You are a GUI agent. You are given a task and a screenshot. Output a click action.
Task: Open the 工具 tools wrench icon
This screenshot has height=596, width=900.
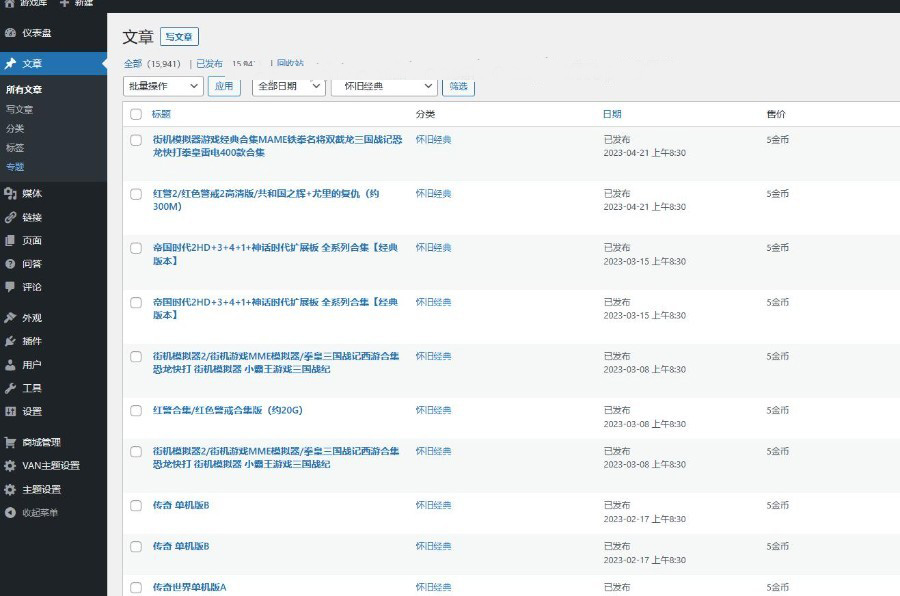11,388
